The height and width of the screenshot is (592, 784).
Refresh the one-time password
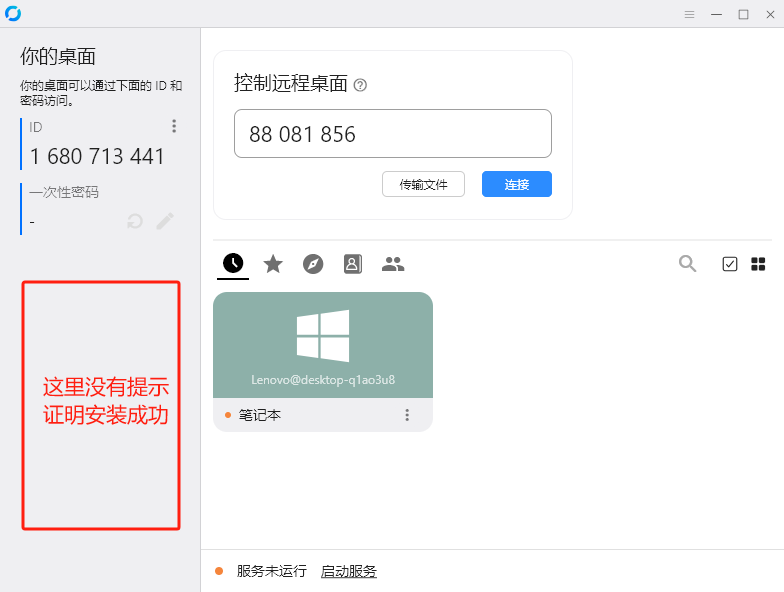pyautogui.click(x=135, y=221)
